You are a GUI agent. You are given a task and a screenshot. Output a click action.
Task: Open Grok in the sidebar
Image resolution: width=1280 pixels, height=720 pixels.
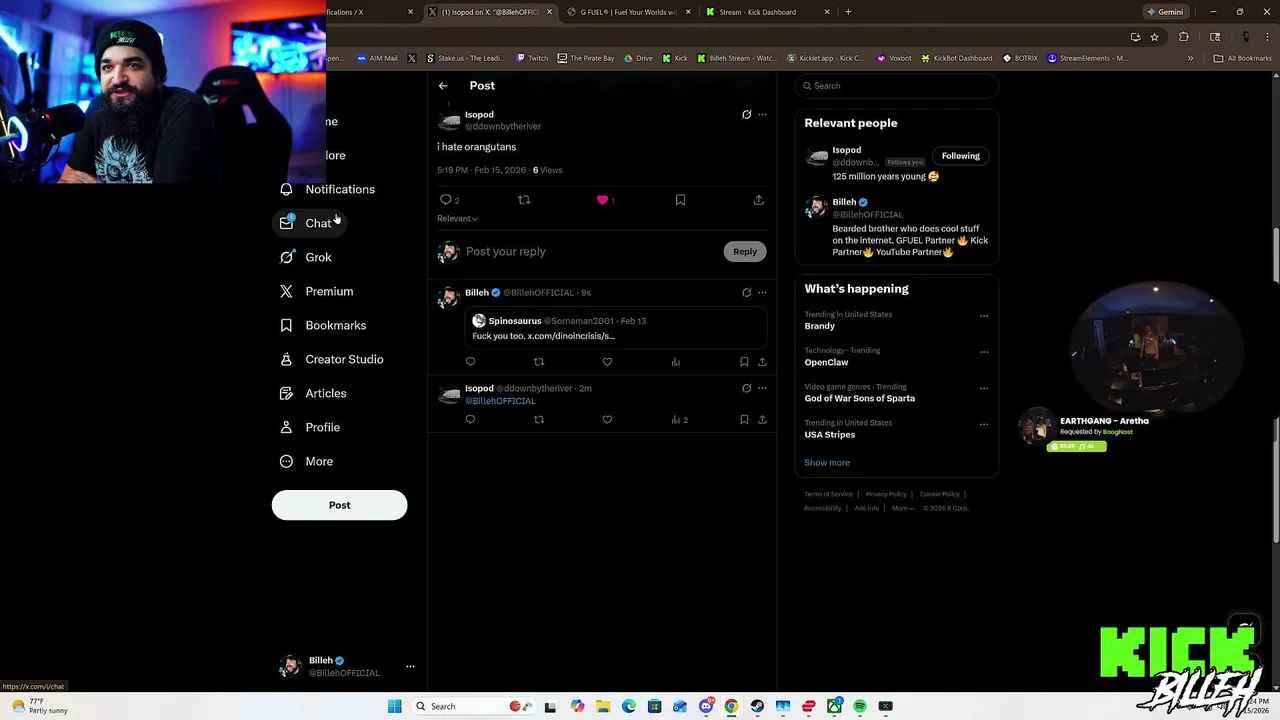click(306, 258)
